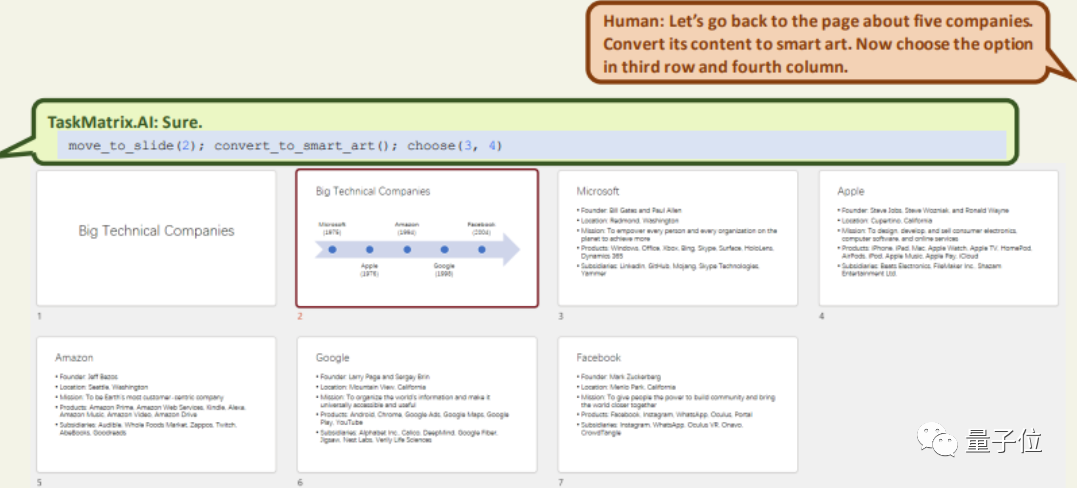This screenshot has width=1077, height=488.
Task: Select the Amazon slide thumbnail
Action: [x=156, y=404]
